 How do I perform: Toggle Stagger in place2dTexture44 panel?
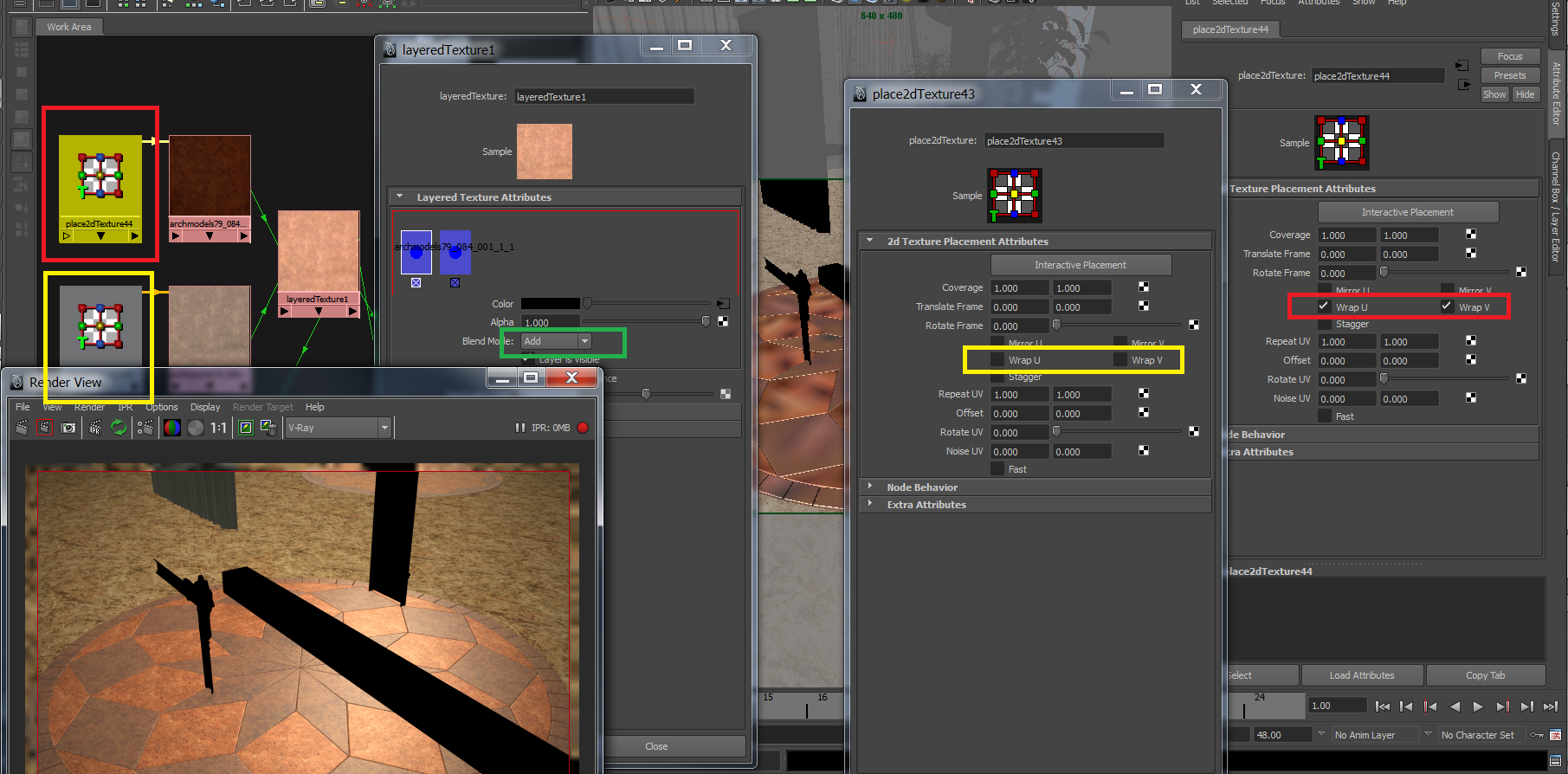pos(1325,324)
